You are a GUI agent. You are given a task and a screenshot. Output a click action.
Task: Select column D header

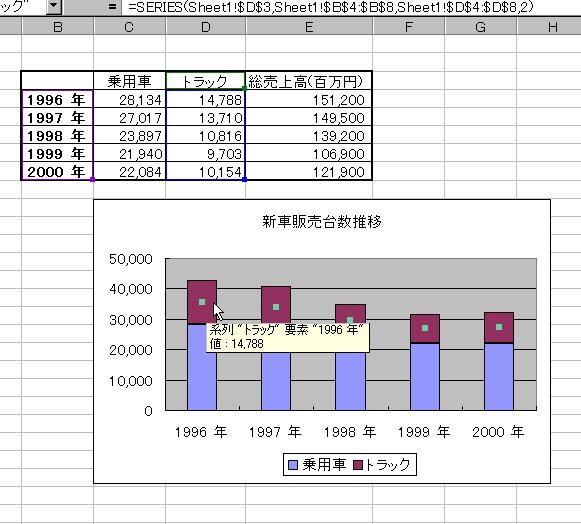pos(206,27)
